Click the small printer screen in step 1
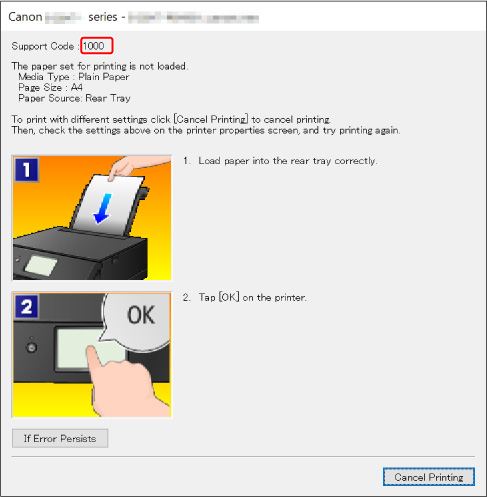Screen dimensions: 487x497 click(x=41, y=265)
